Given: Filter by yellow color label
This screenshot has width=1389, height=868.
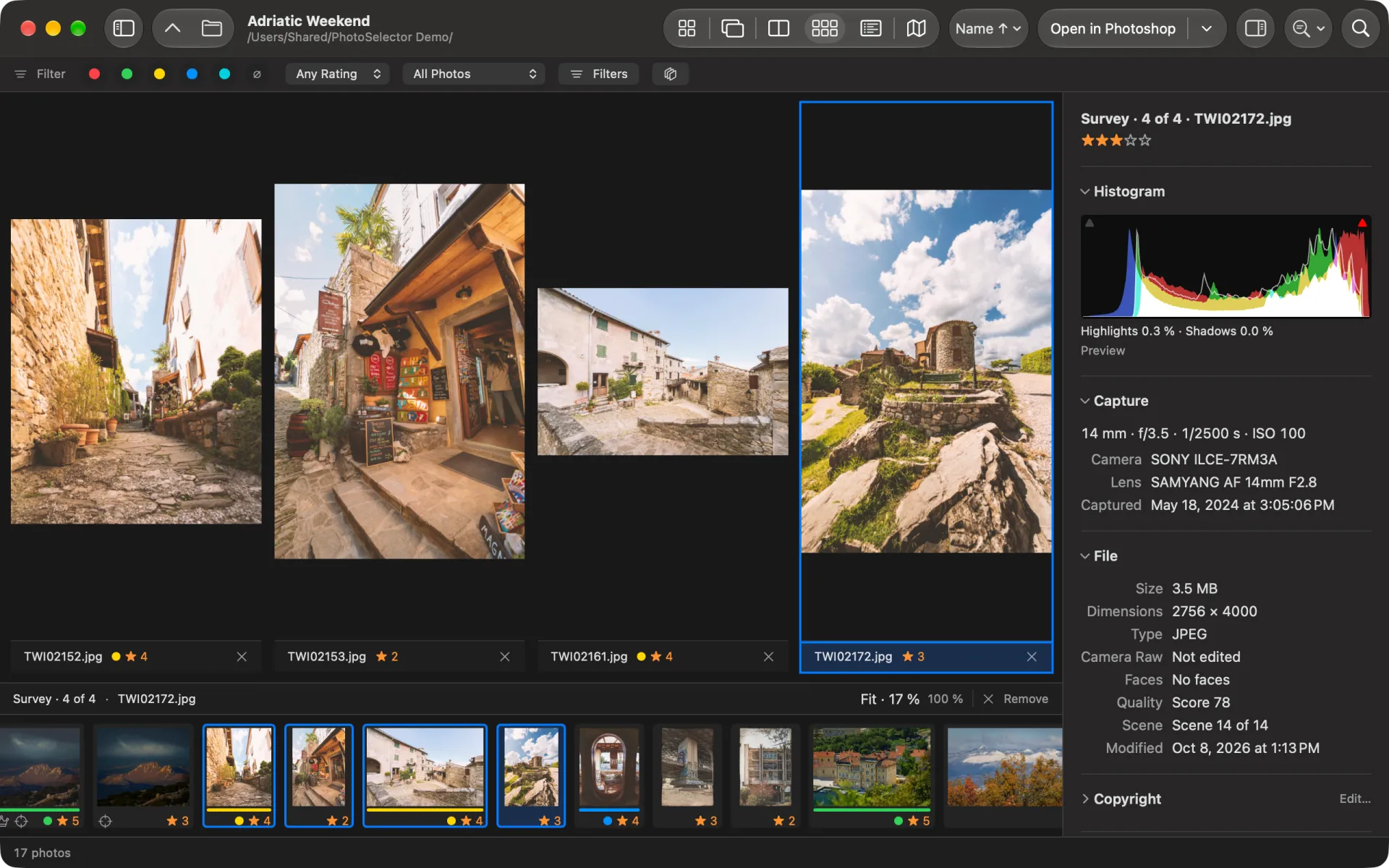Looking at the screenshot, I should (159, 74).
